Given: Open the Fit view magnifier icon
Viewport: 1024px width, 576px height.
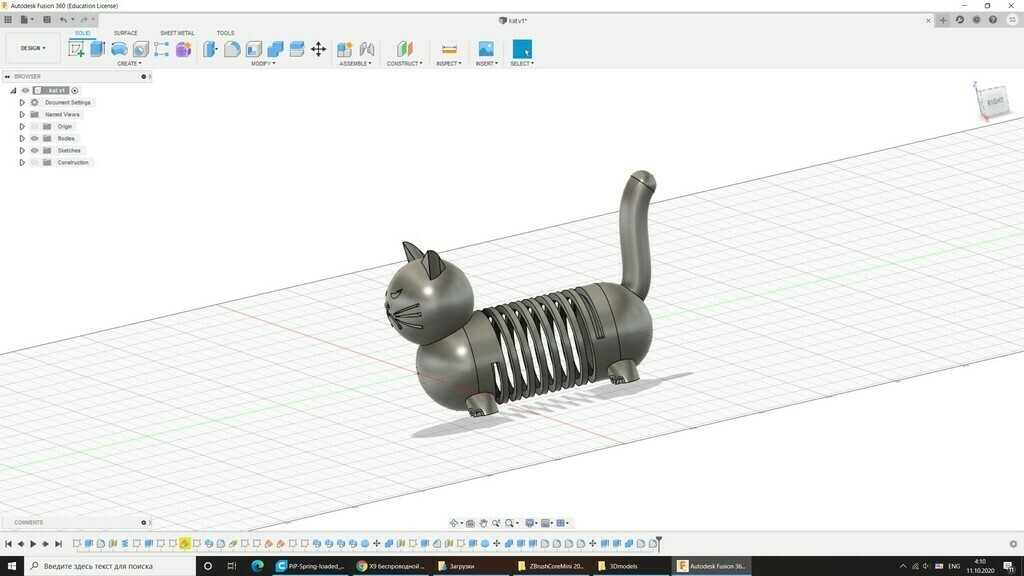Looking at the screenshot, I should coord(510,523).
